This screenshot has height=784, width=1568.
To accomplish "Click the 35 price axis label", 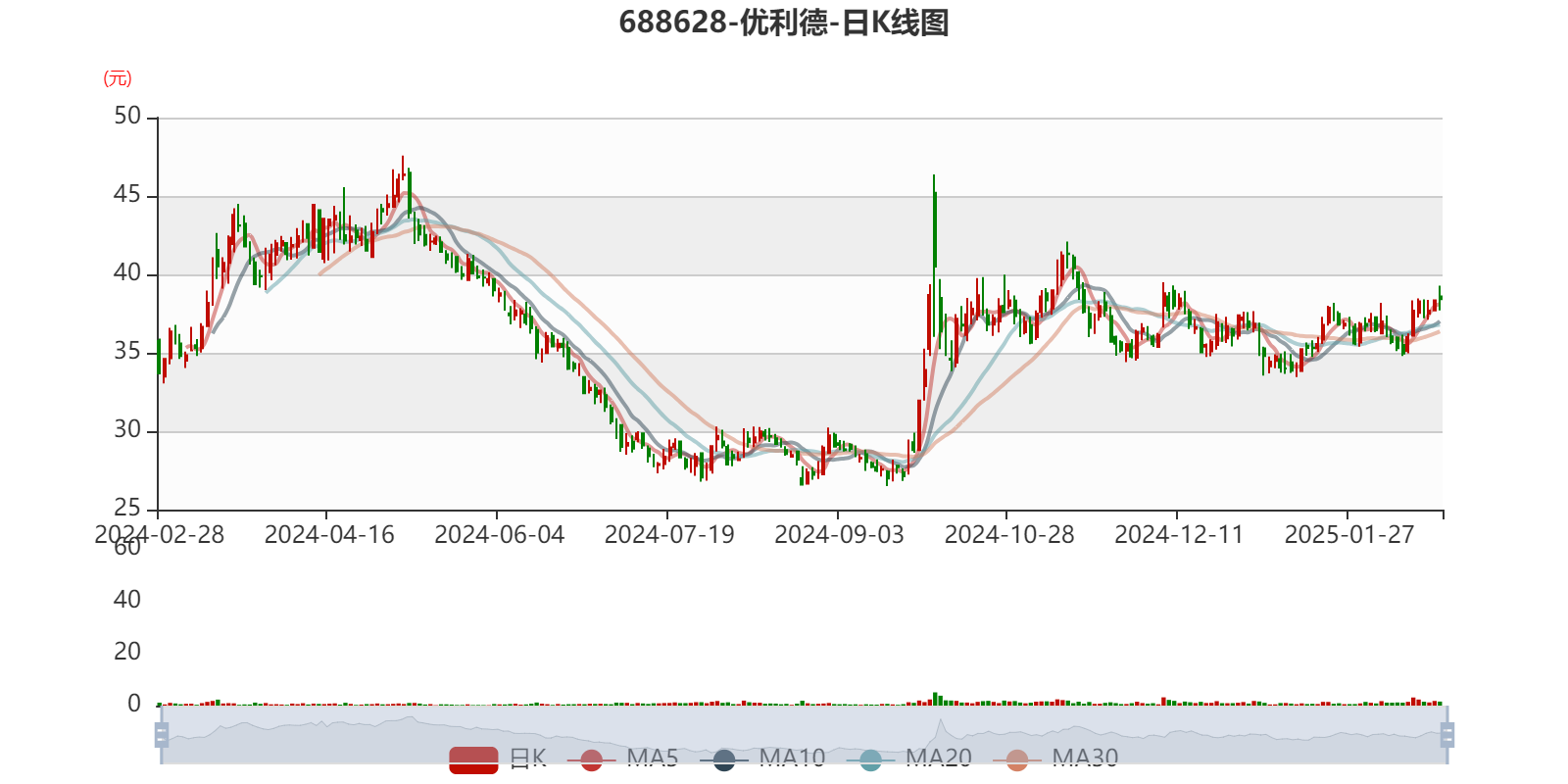I will 127,351.
